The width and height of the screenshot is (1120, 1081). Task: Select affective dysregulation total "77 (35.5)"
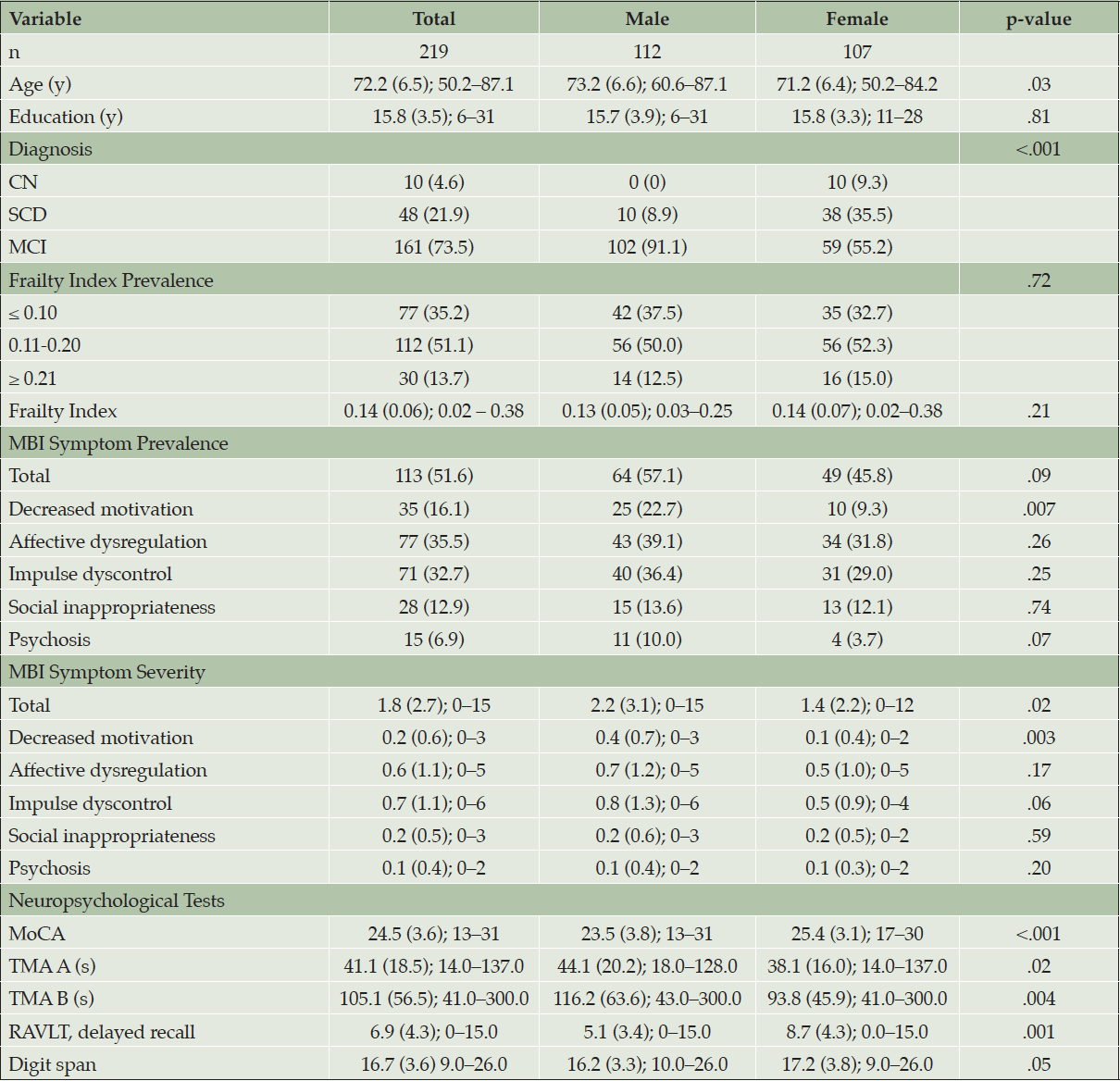point(434,541)
